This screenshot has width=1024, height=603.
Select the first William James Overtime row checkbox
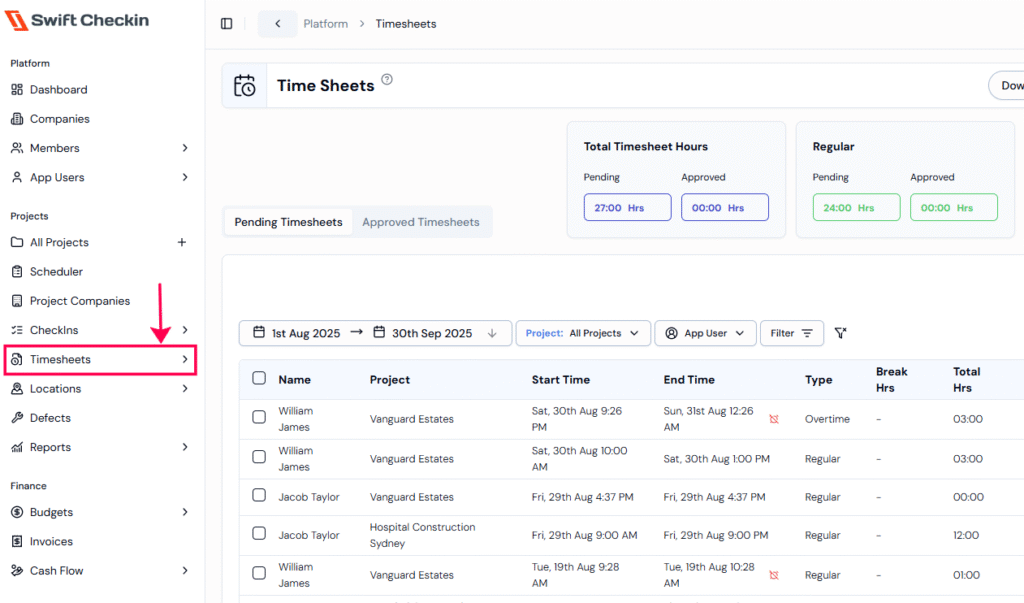point(259,417)
